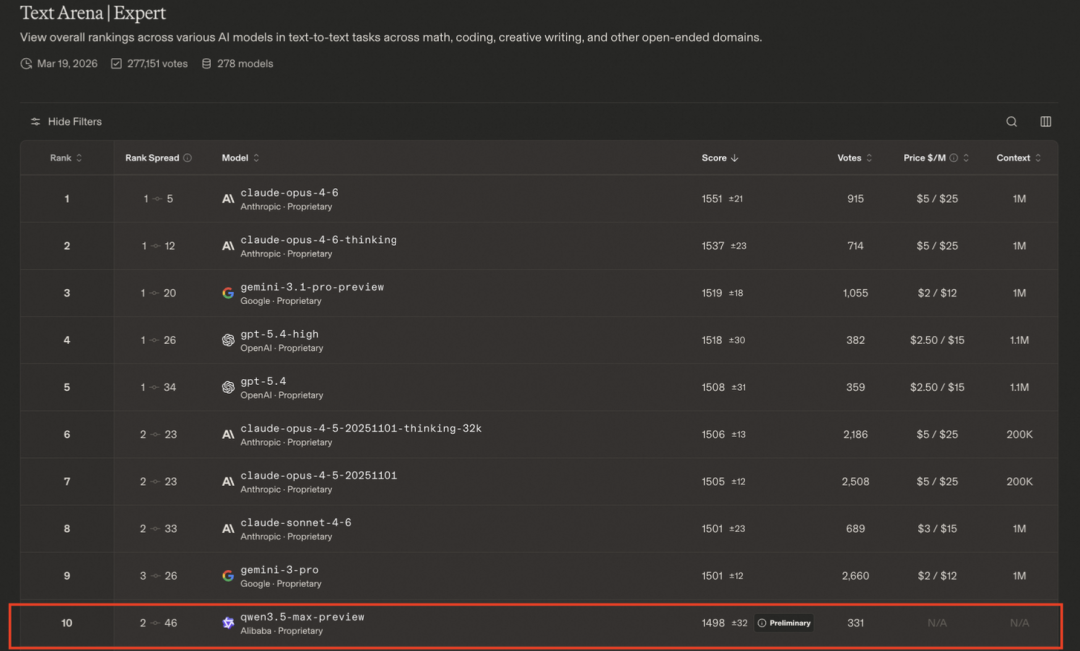Screen dimensions: 1080x651
Task: Click the Anthropic logo beside claude-opus-4-6
Action: pos(228,199)
